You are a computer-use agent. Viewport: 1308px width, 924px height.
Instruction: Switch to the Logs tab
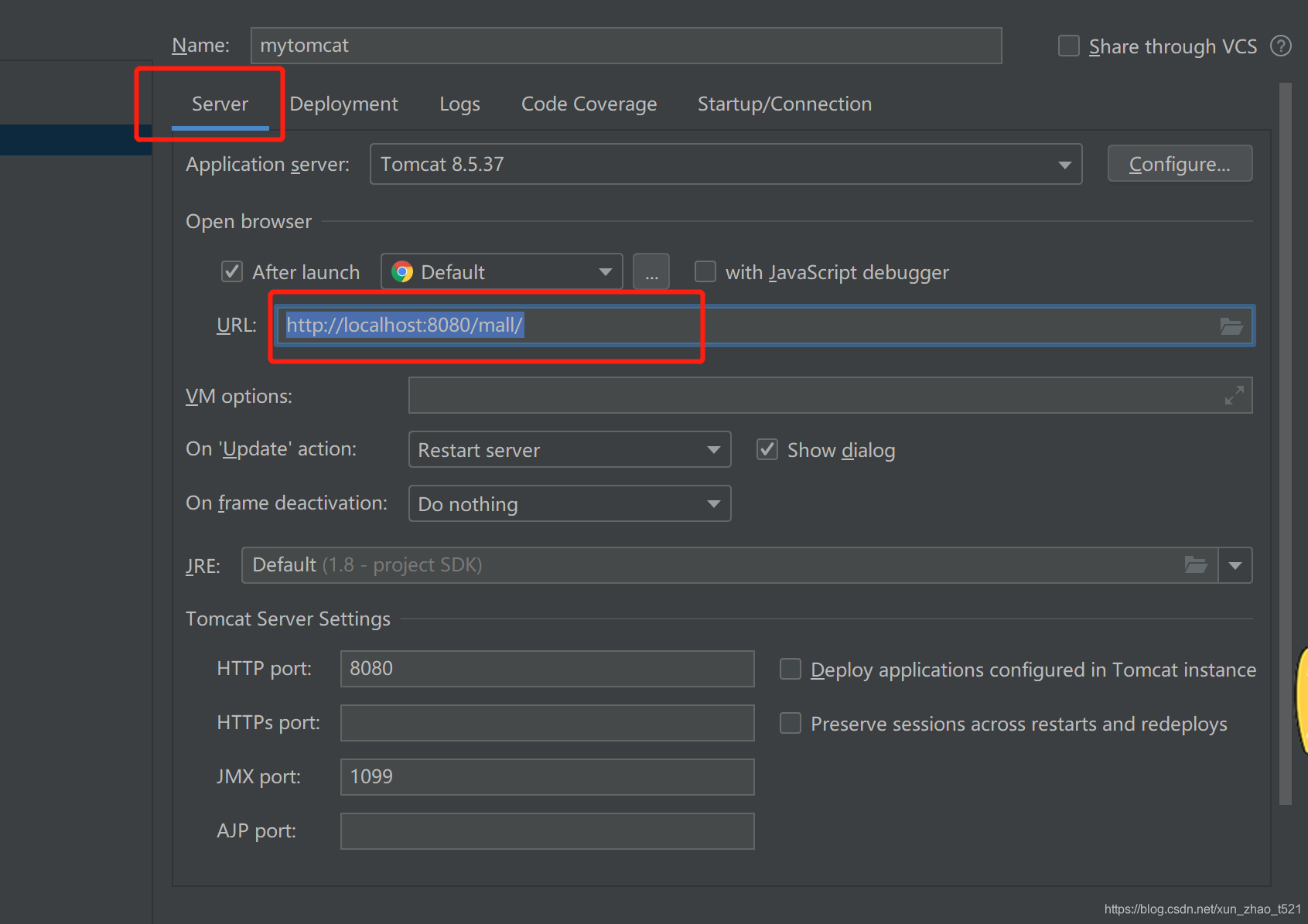tap(459, 104)
